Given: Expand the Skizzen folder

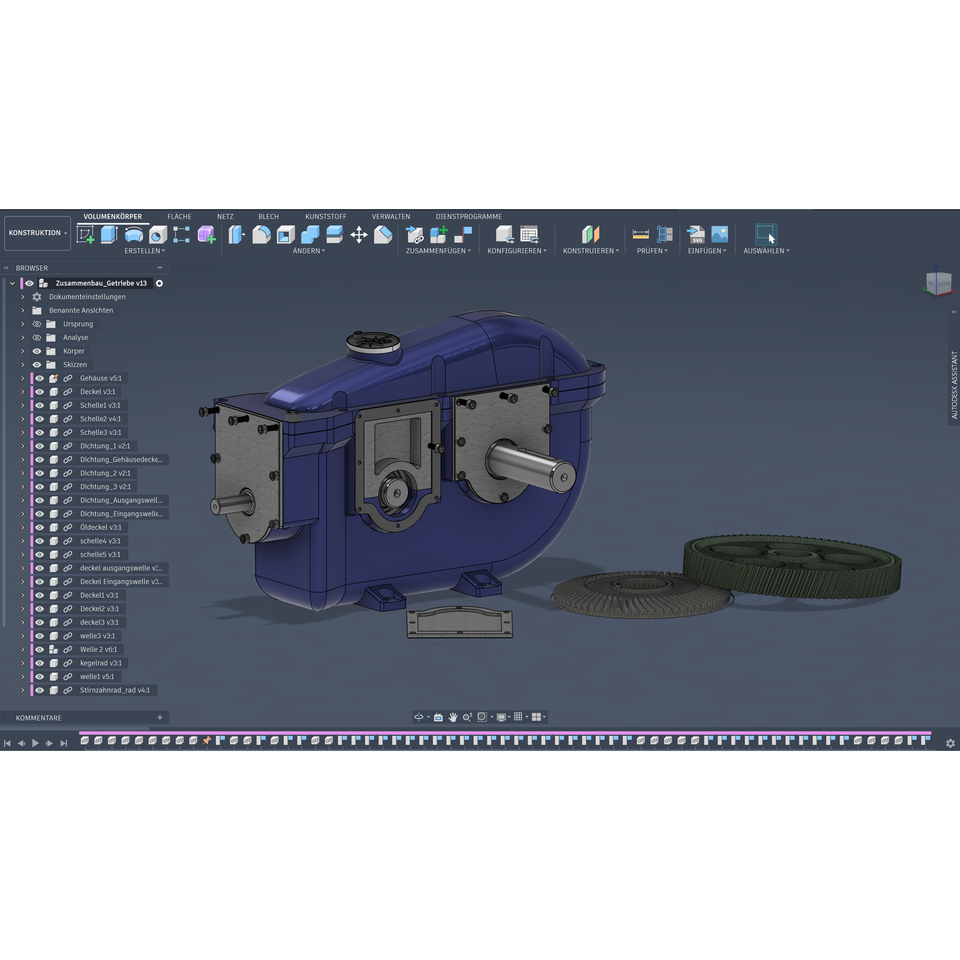Looking at the screenshot, I should tap(23, 365).
